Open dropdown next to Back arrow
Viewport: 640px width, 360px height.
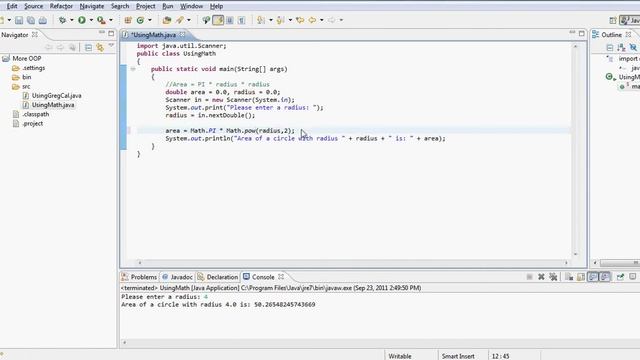pos(322,20)
